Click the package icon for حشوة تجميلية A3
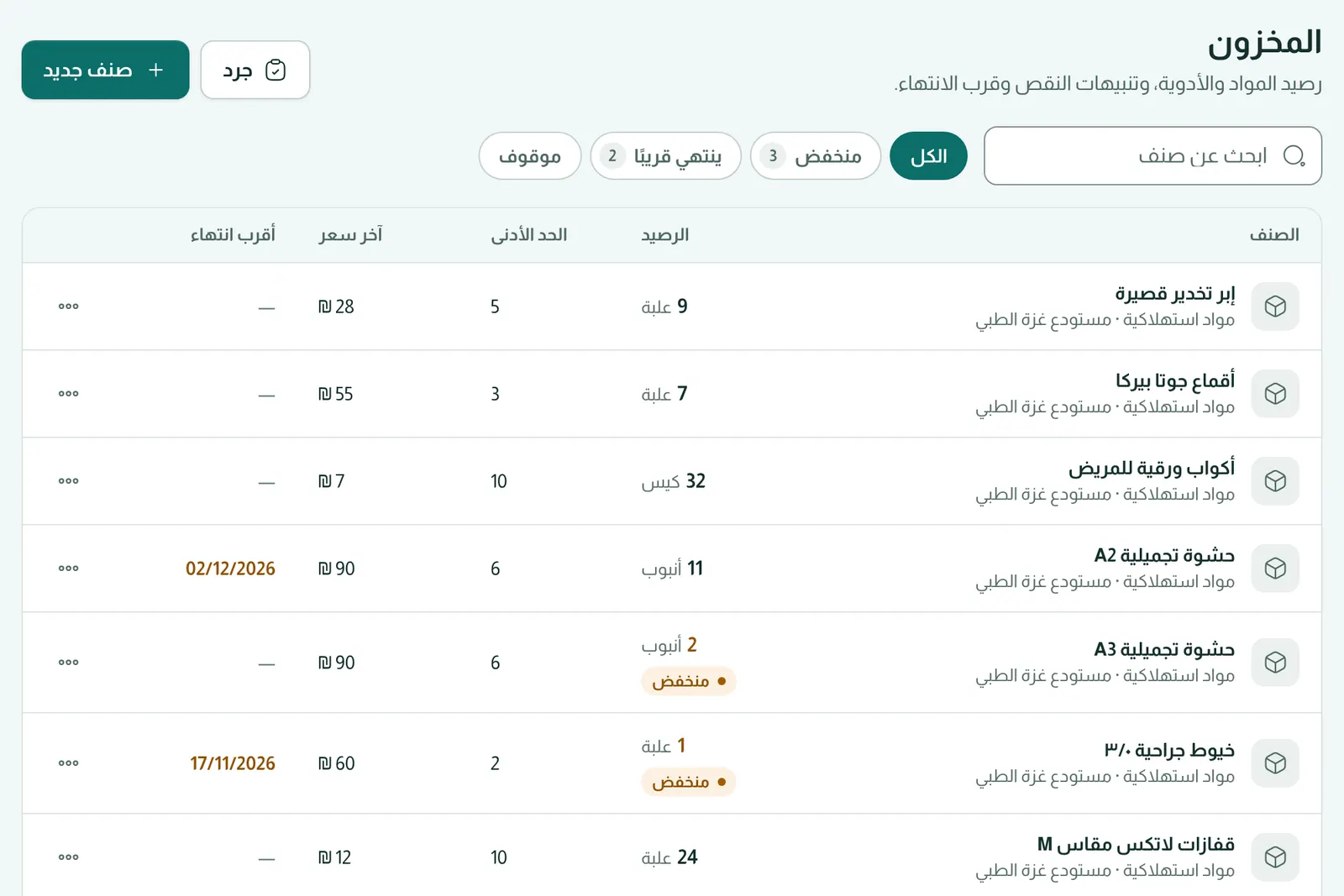 (x=1275, y=663)
